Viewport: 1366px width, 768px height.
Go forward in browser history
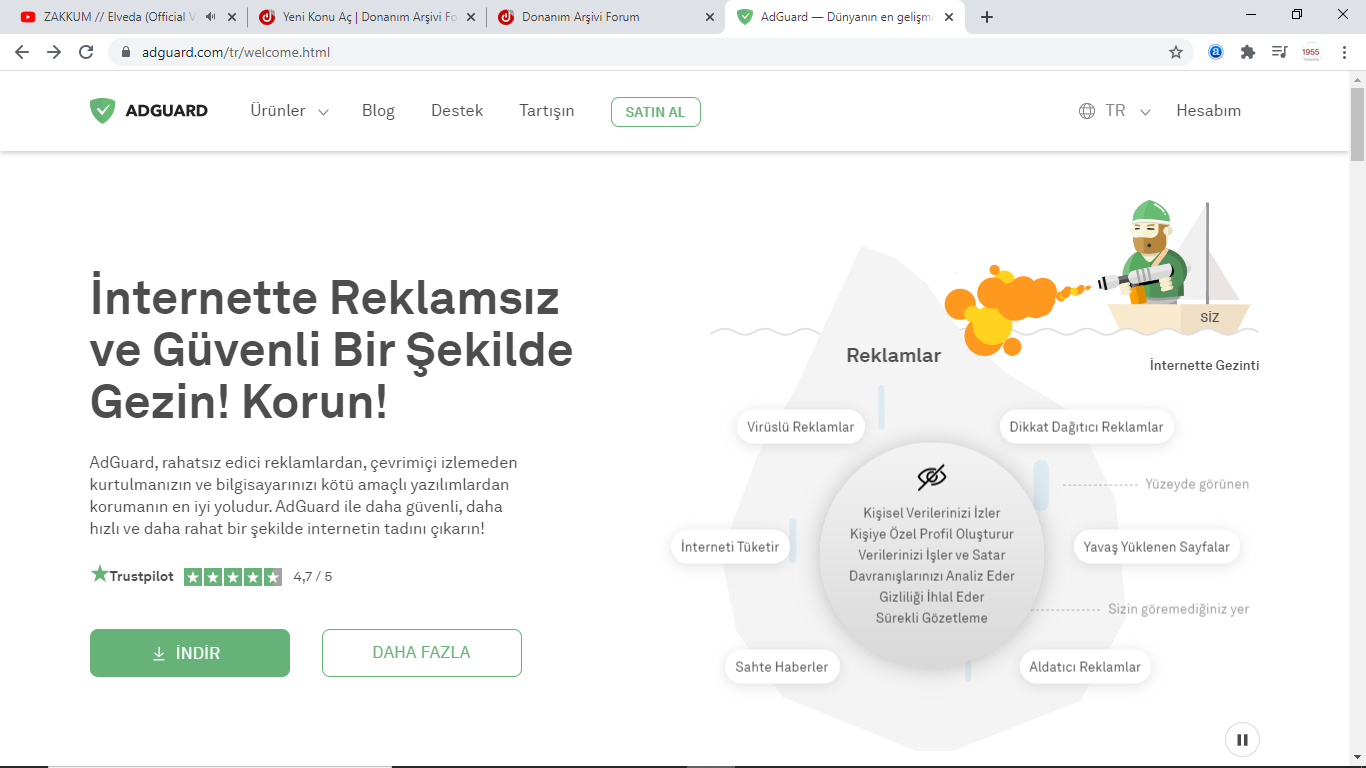tap(54, 52)
